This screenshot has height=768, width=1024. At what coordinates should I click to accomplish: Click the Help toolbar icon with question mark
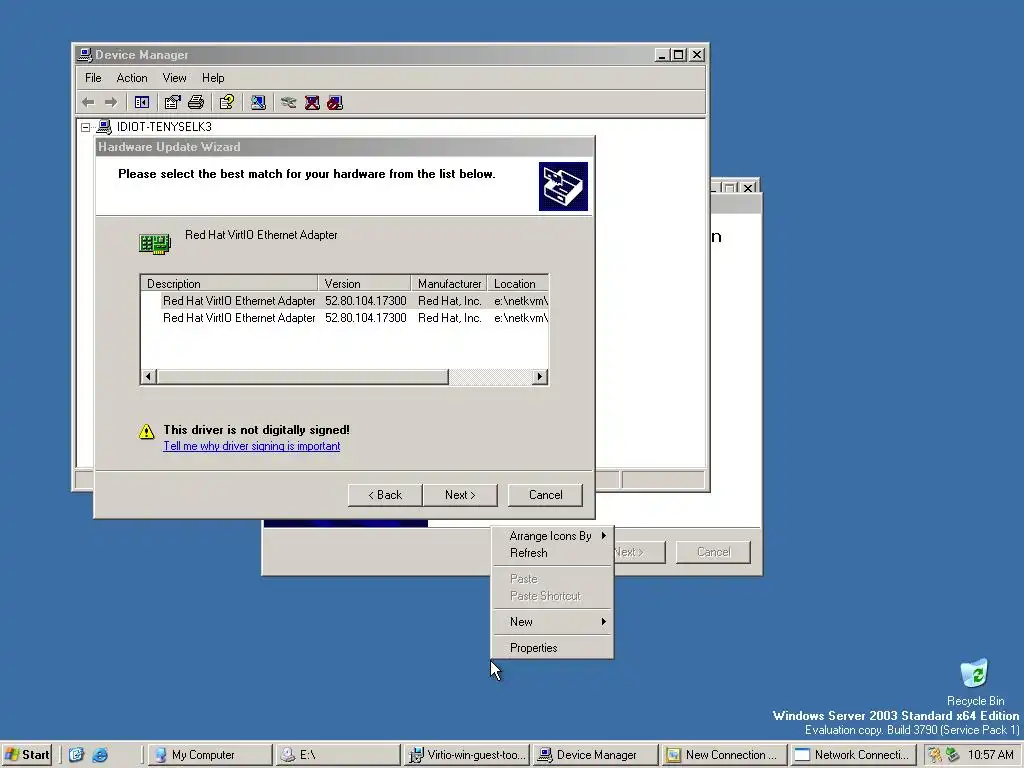(227, 103)
